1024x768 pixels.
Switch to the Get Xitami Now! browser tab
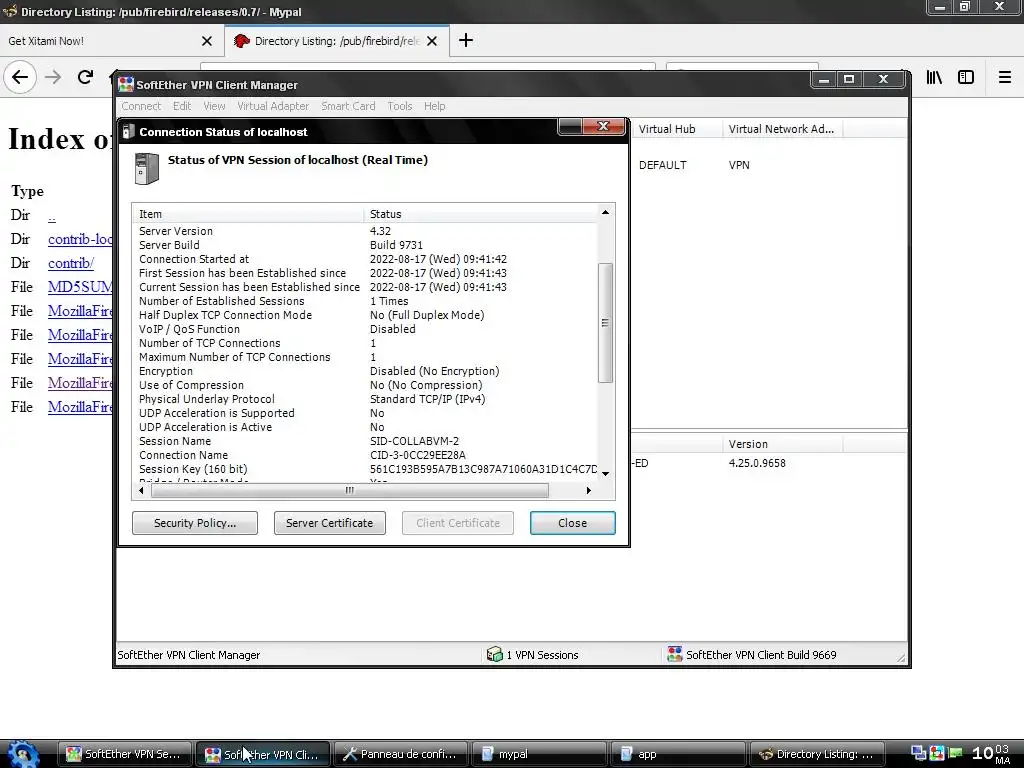pos(111,41)
